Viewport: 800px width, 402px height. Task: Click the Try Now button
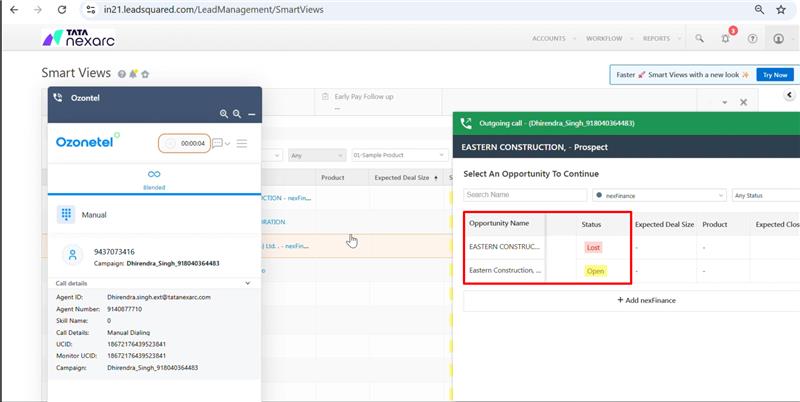tap(774, 75)
